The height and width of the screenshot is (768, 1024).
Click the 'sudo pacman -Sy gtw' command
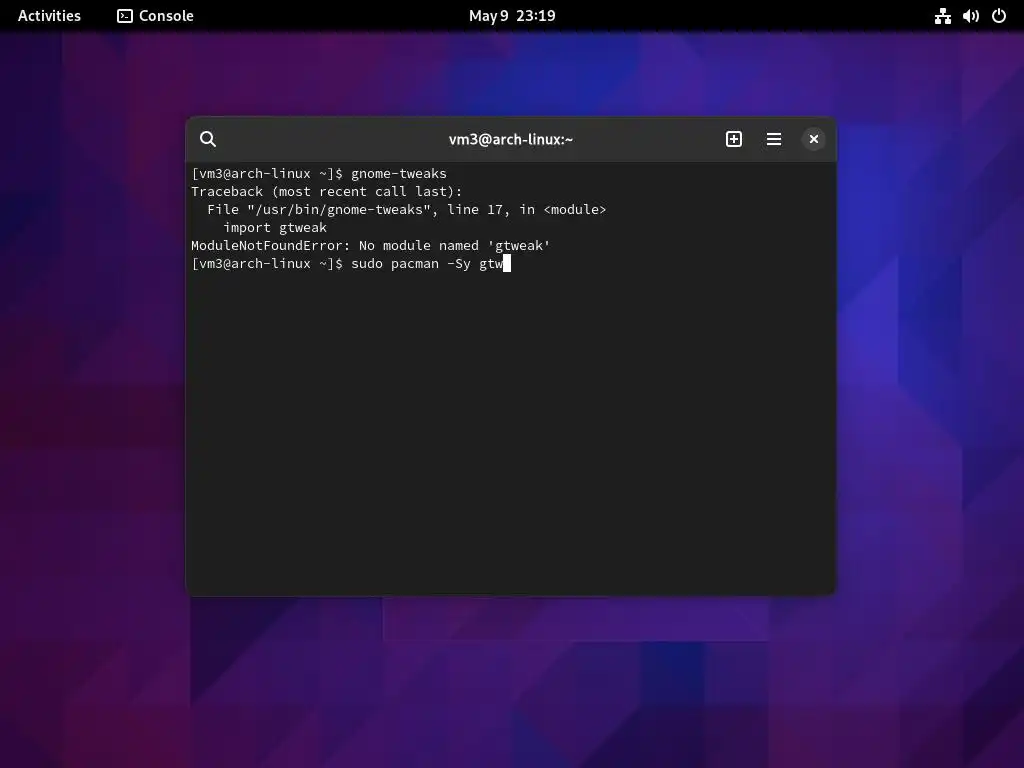(427, 264)
